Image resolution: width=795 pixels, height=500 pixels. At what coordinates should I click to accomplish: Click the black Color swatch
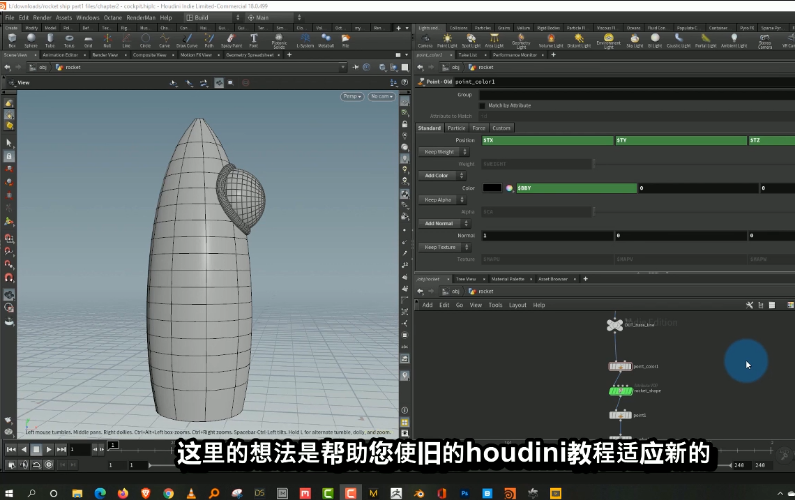[492, 188]
